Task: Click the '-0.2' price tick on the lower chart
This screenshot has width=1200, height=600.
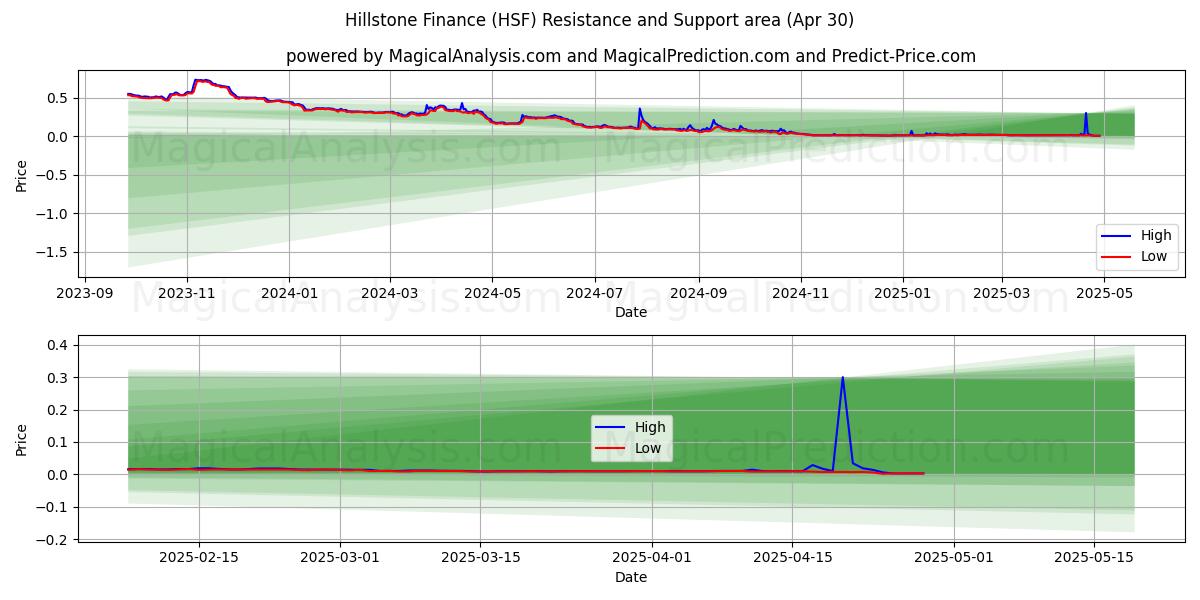Action: click(x=54, y=539)
